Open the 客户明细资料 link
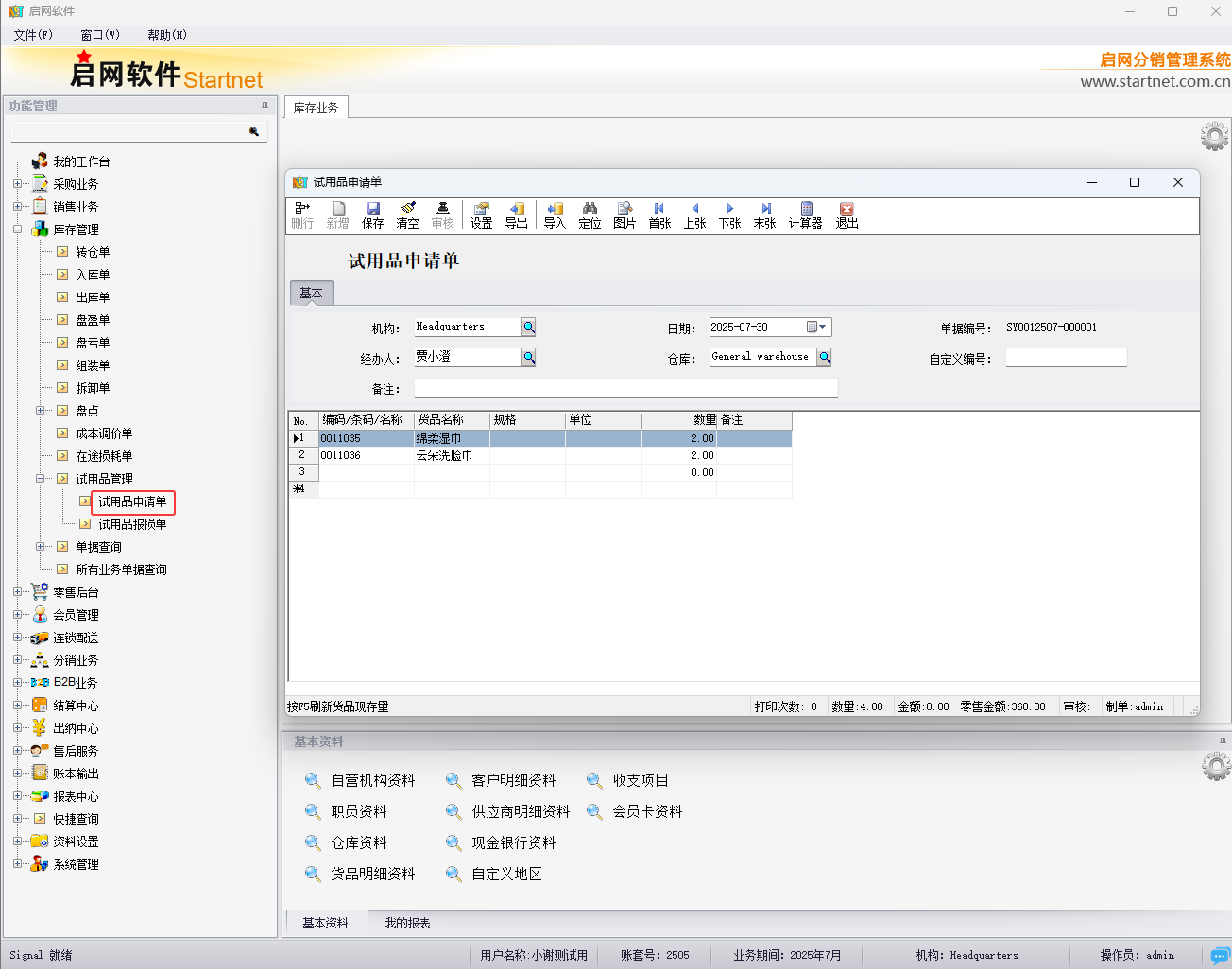The image size is (1232, 969). [513, 780]
